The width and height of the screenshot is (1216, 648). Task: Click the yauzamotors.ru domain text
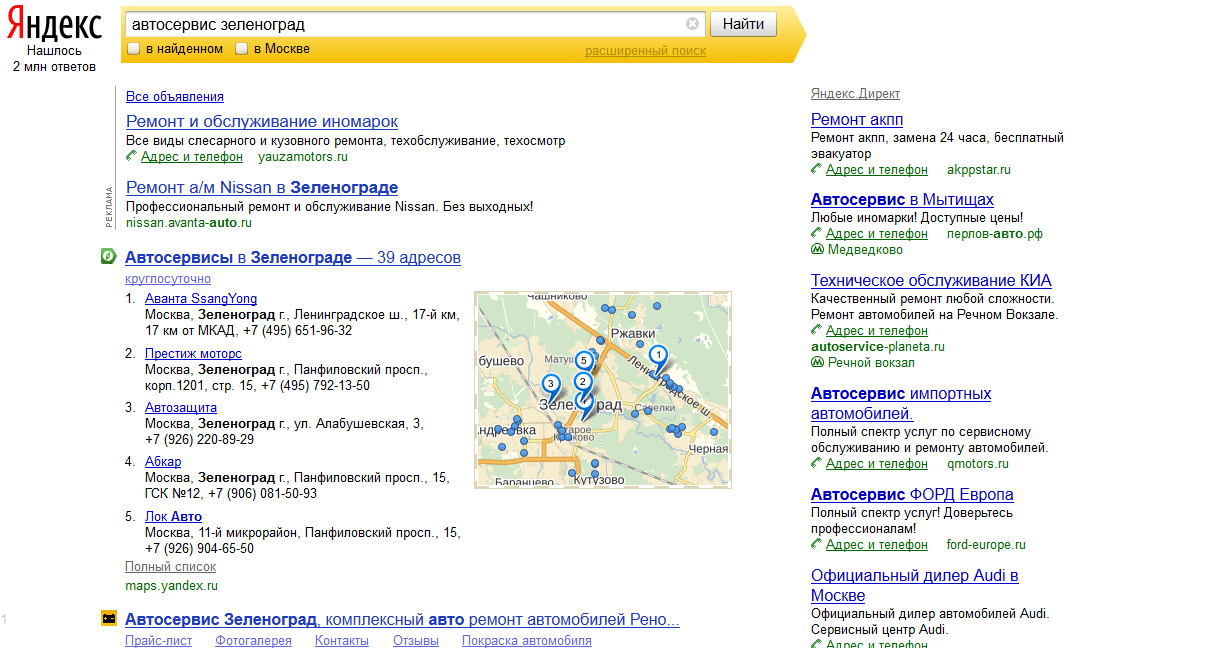(x=303, y=157)
